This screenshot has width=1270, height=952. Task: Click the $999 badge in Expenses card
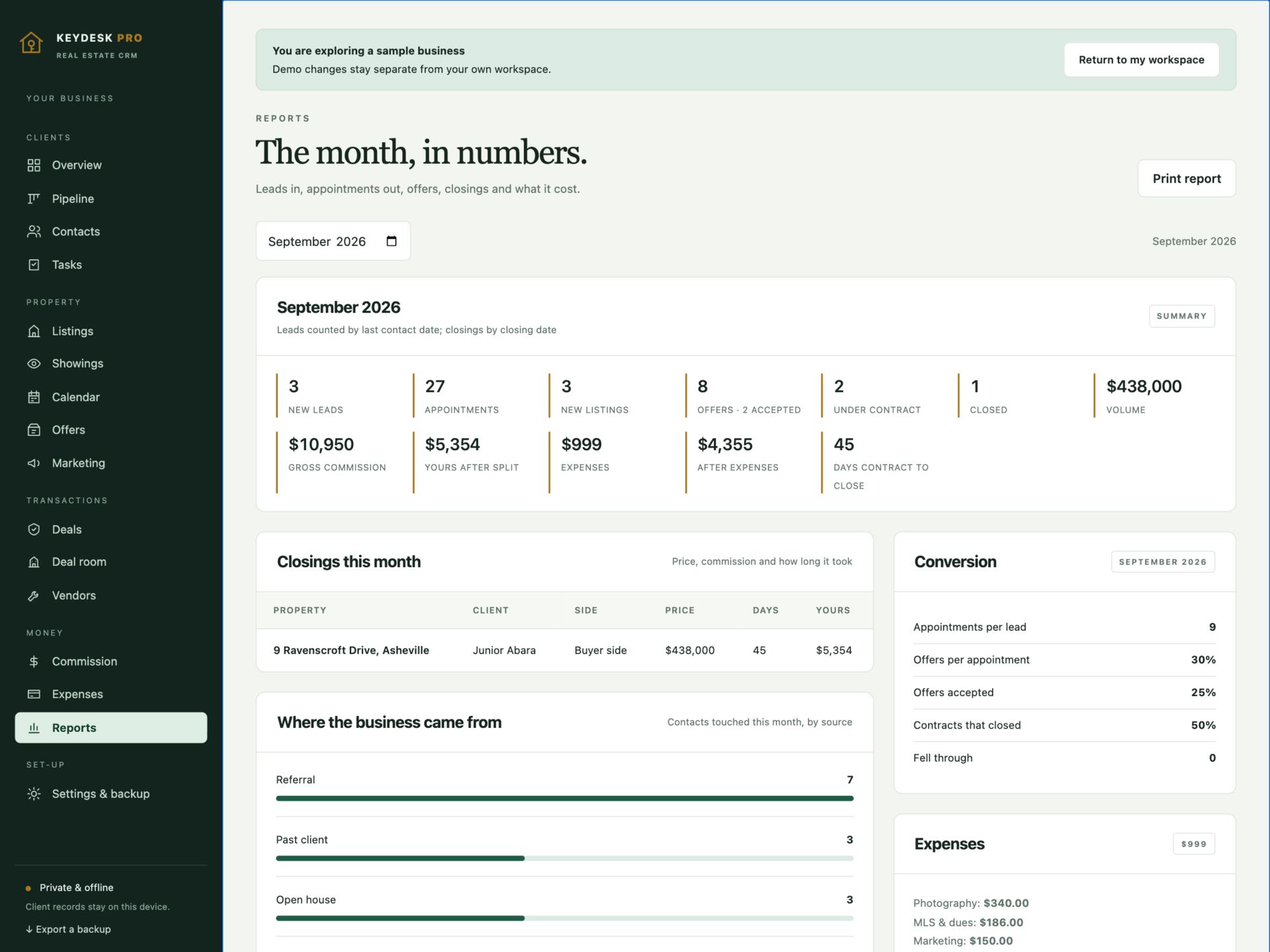click(x=1193, y=844)
